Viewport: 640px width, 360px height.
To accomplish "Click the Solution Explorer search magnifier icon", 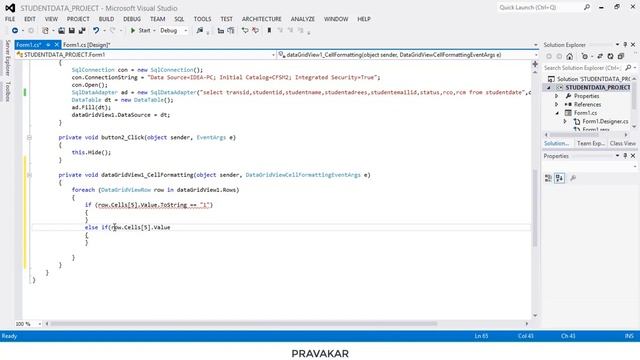I will (x=628, y=68).
